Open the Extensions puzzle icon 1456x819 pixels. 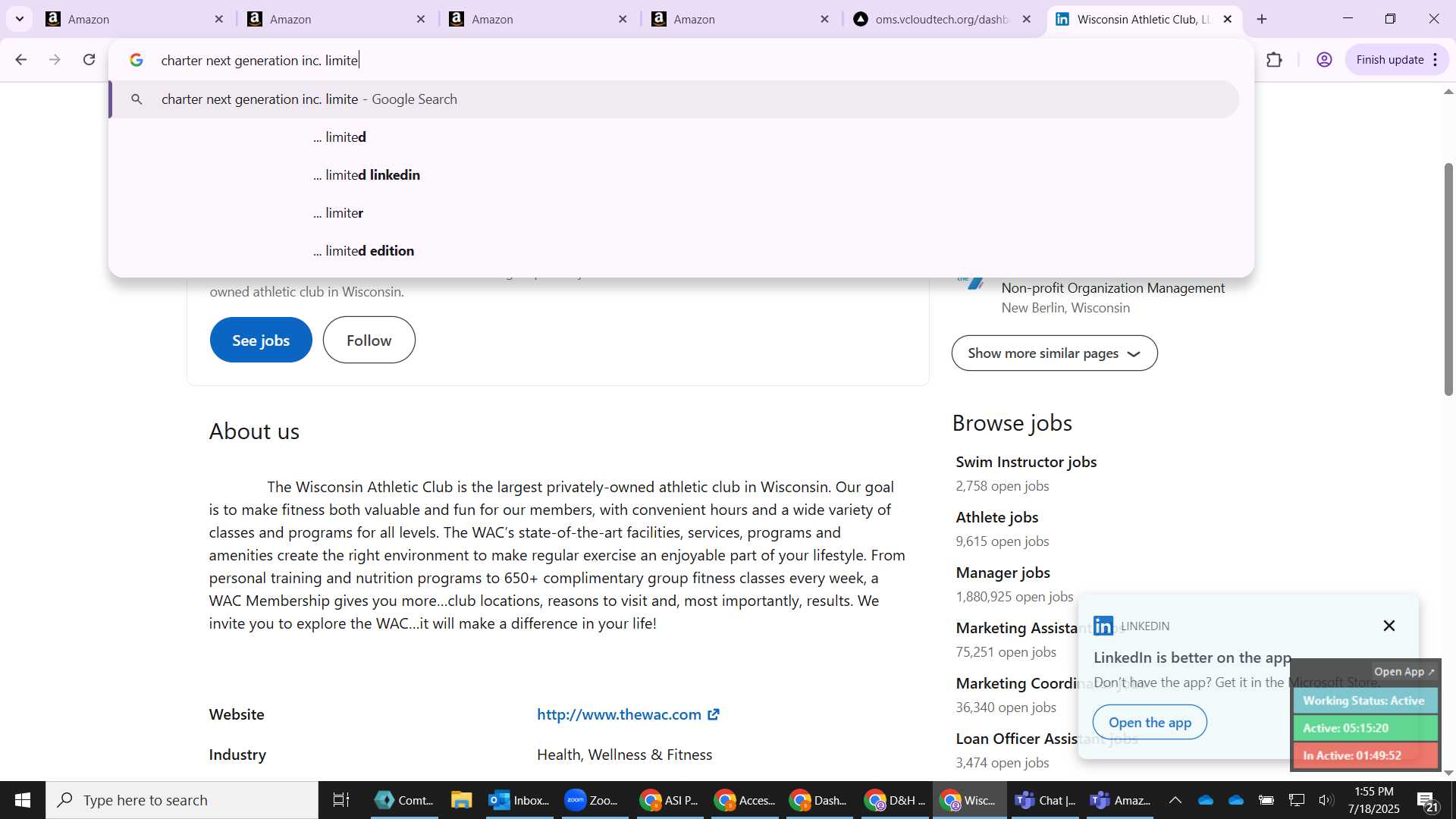click(1274, 60)
